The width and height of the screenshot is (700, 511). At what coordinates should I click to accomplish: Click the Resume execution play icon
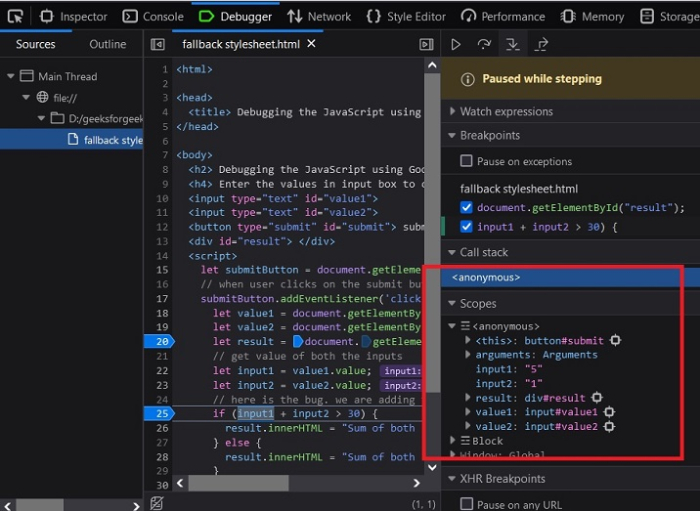(456, 45)
